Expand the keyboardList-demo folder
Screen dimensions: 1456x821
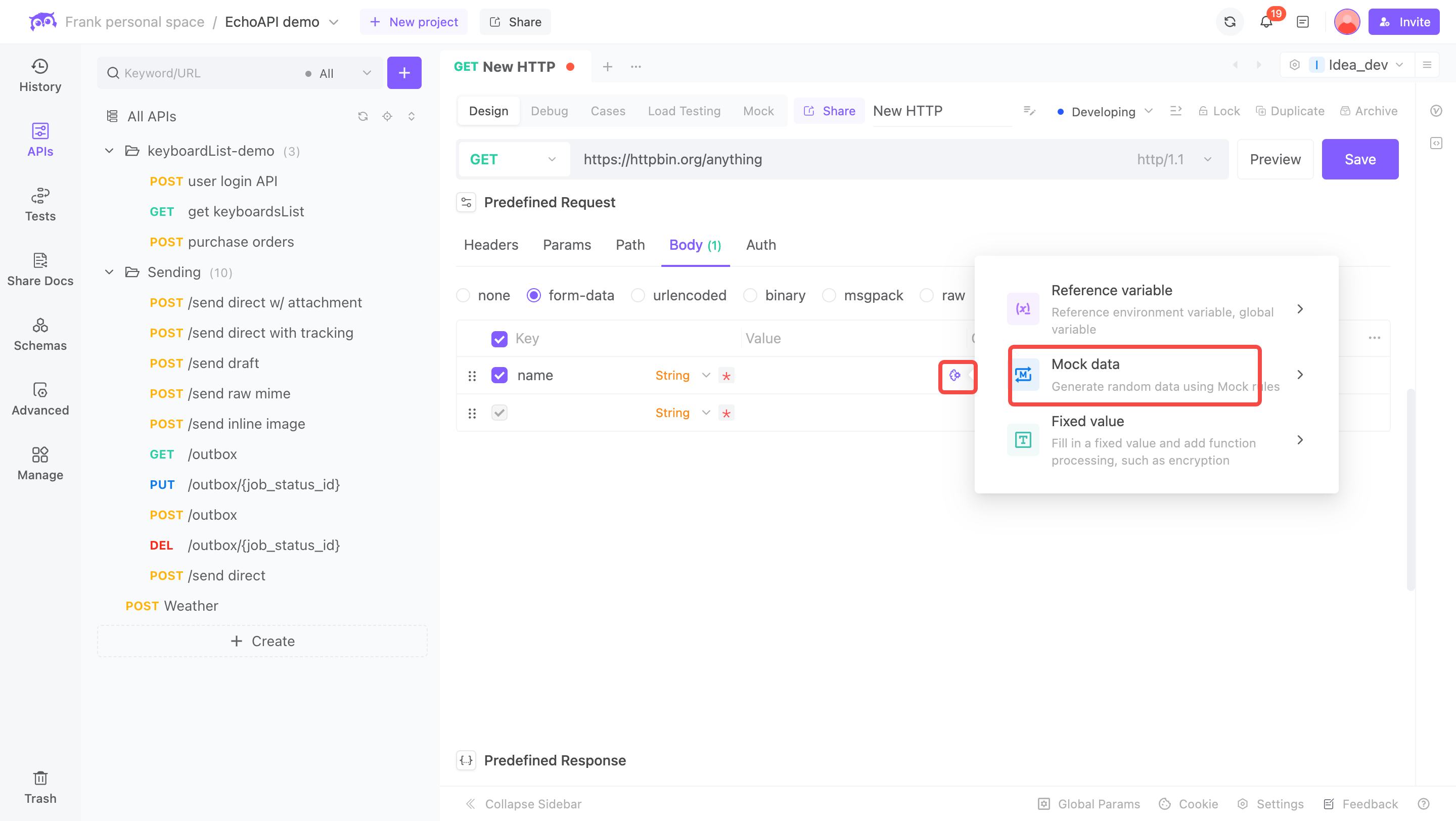[x=109, y=150]
